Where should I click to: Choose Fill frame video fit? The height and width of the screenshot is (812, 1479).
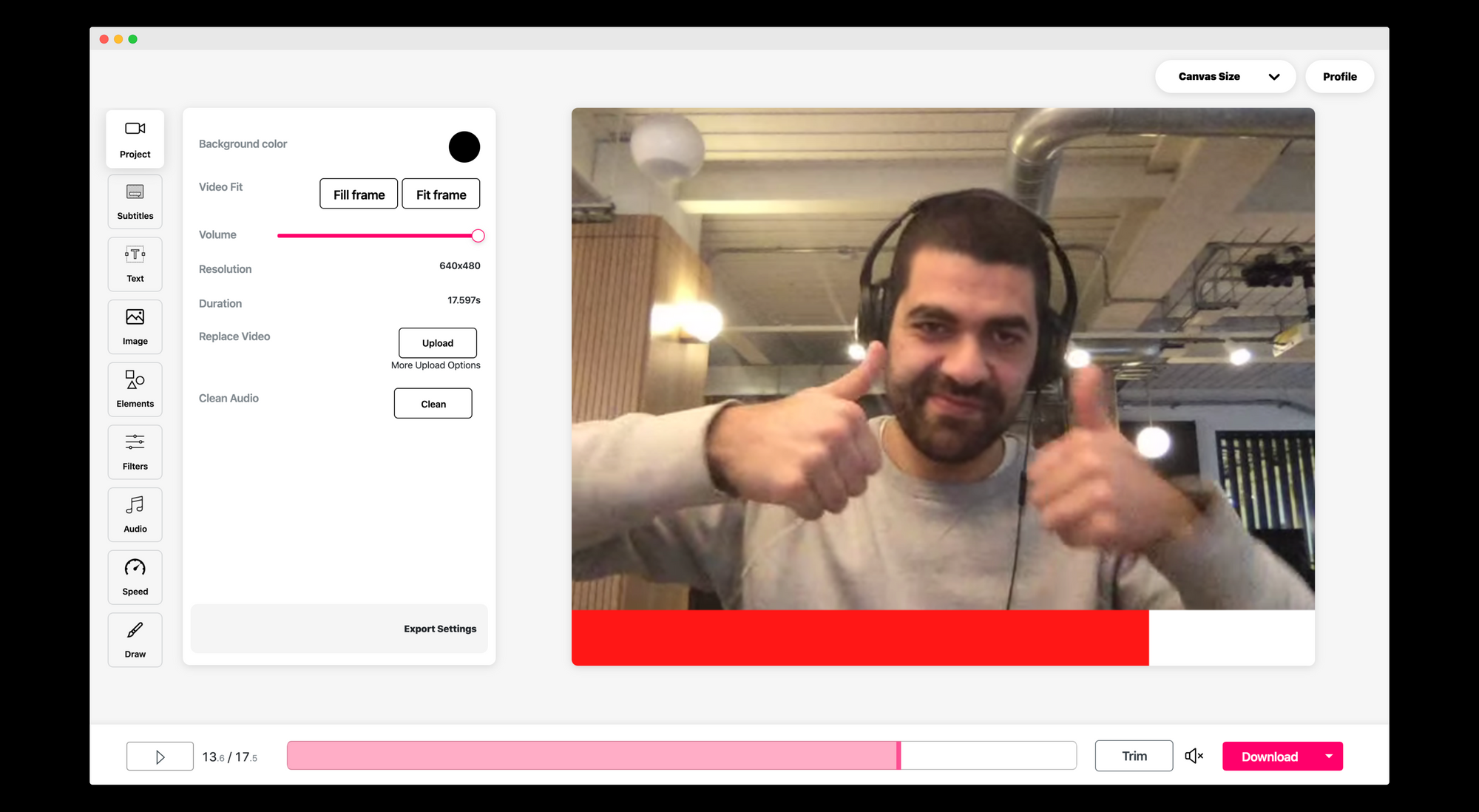tap(359, 194)
